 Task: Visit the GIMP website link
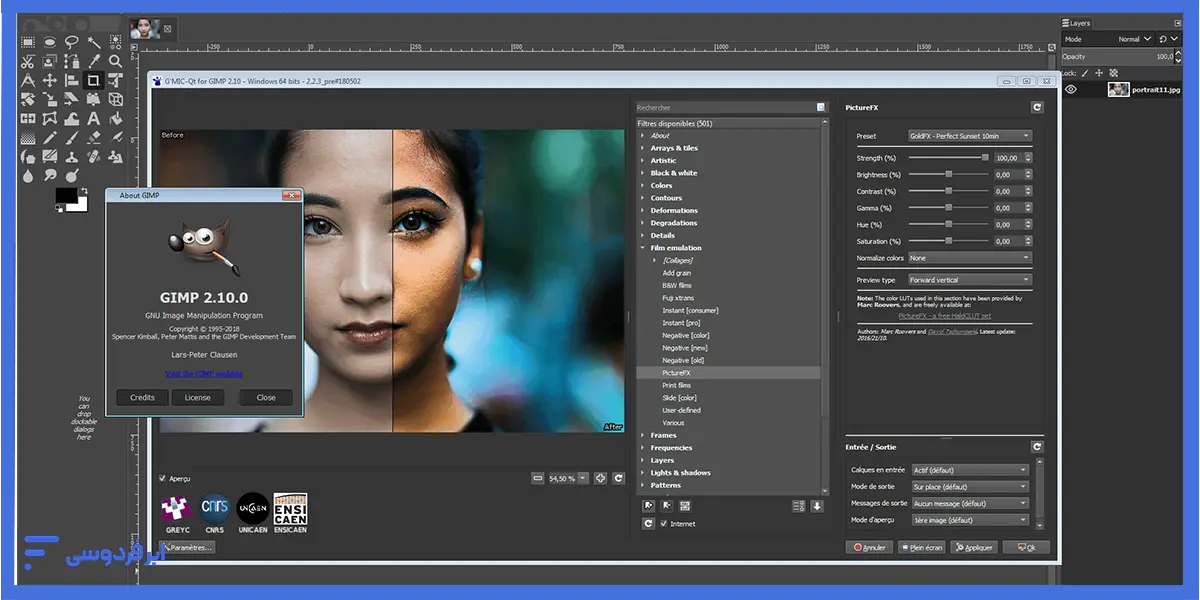[x=204, y=374]
